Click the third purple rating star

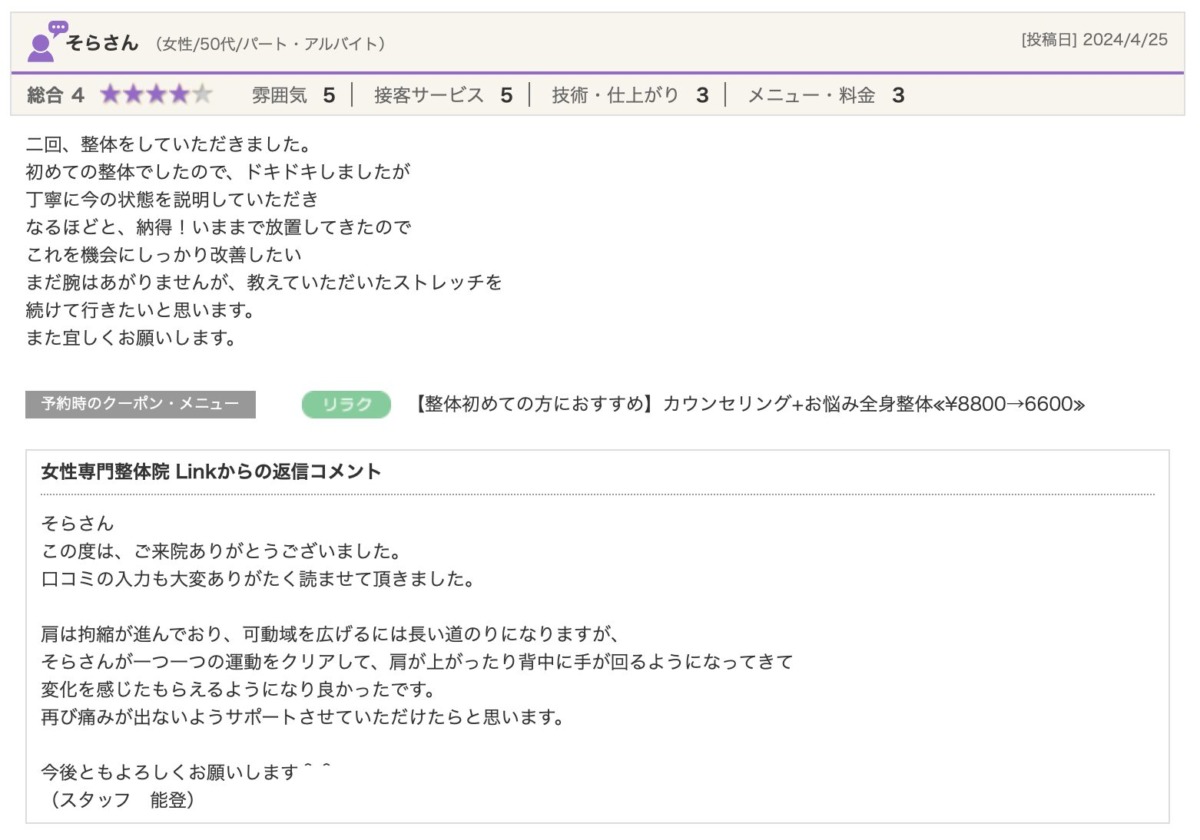click(156, 95)
